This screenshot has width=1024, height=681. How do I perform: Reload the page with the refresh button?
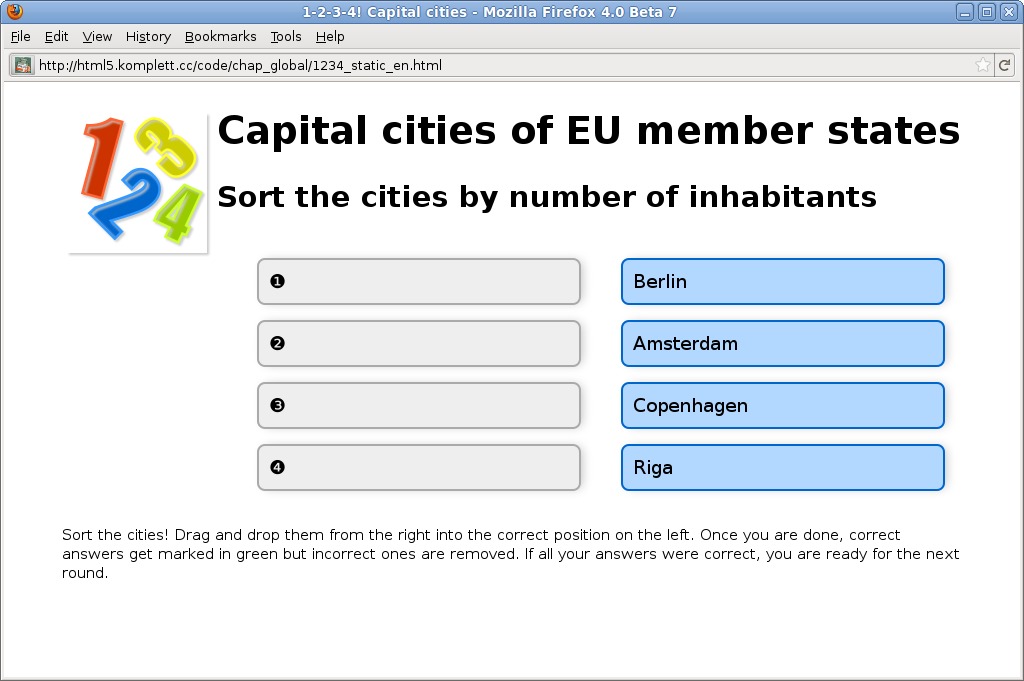(x=1004, y=65)
